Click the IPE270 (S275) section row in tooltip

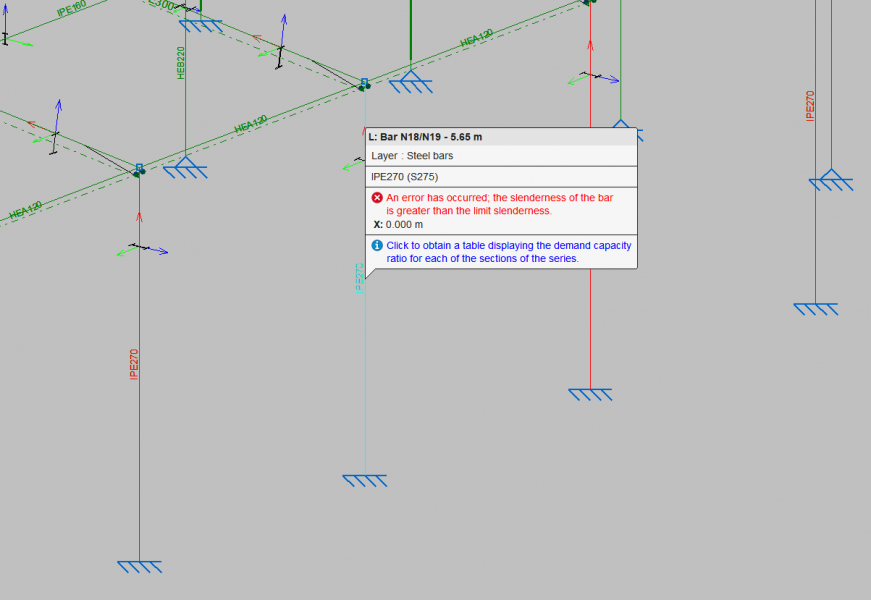coord(404,177)
